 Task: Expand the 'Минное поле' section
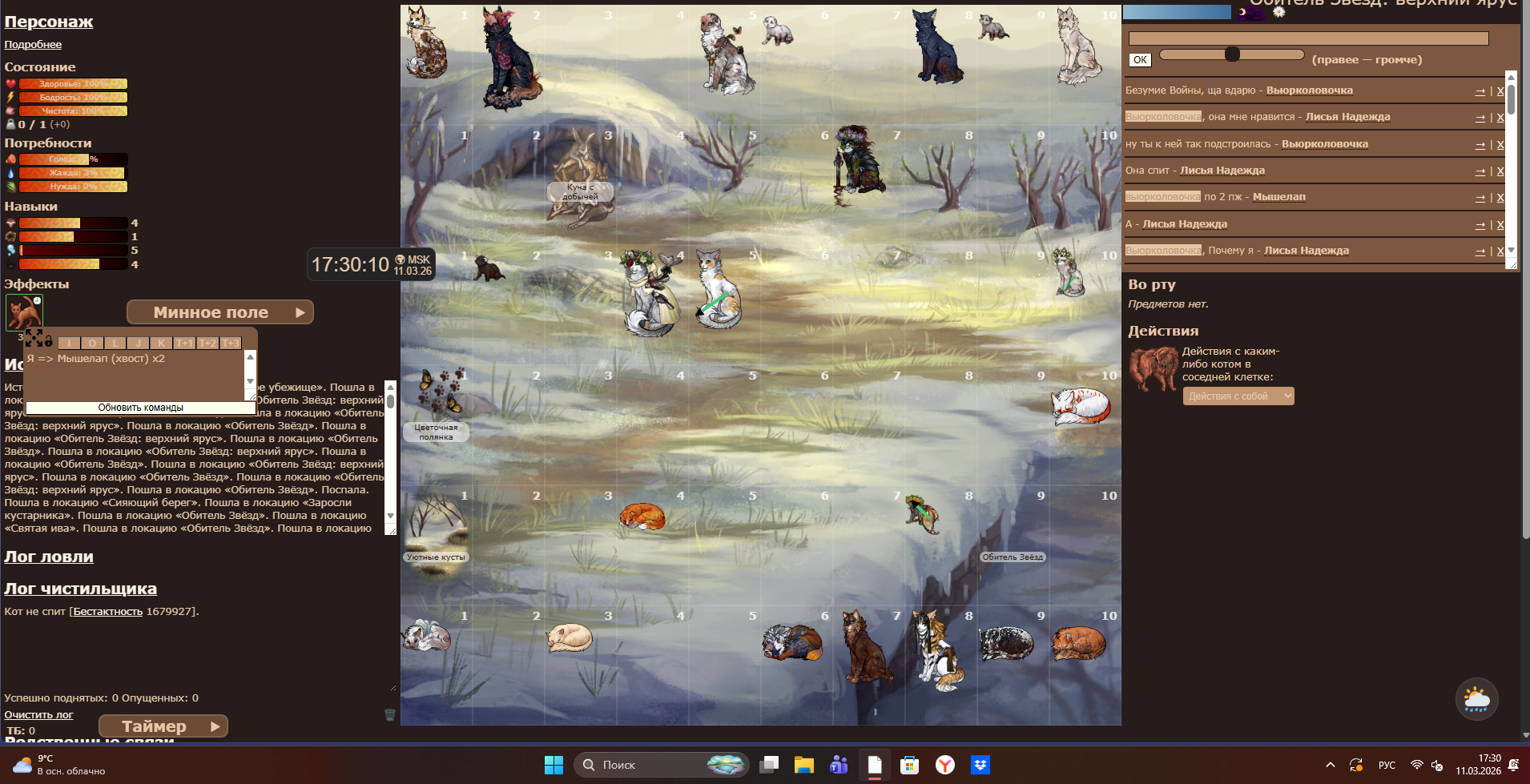[220, 312]
